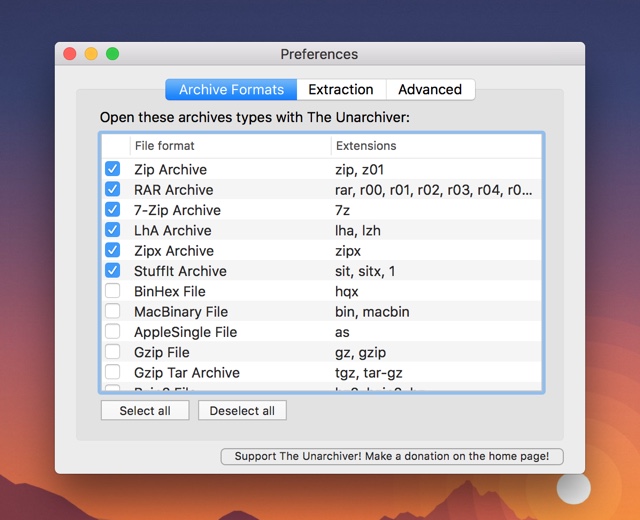Click the '7z' extensions cell
Image resolution: width=640 pixels, height=520 pixels.
pyautogui.click(x=342, y=210)
